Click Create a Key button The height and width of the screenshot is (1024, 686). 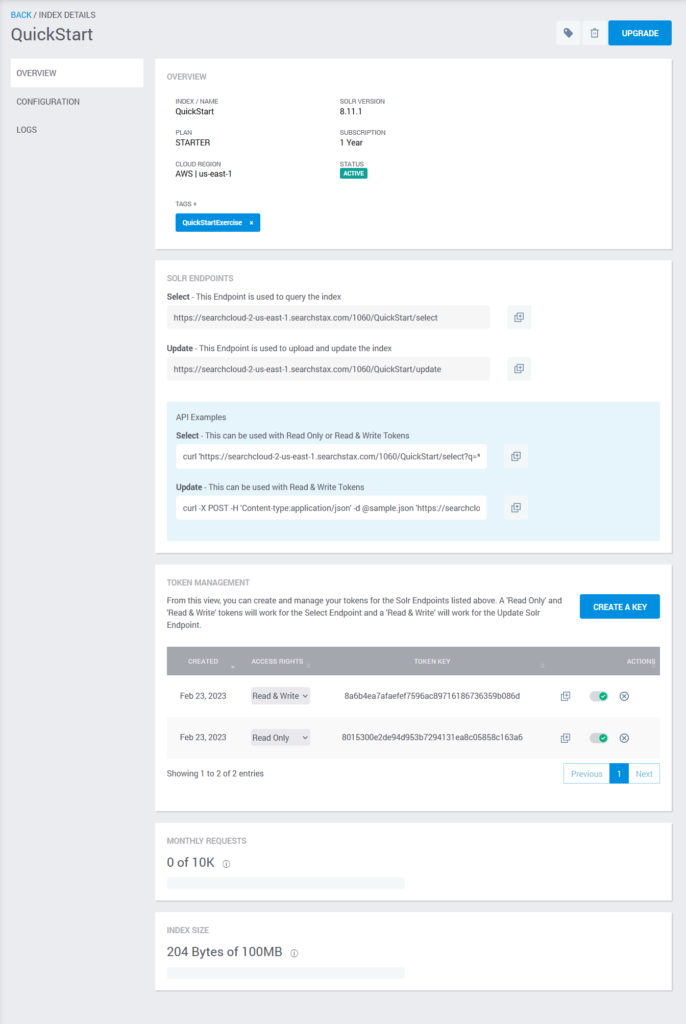619,607
